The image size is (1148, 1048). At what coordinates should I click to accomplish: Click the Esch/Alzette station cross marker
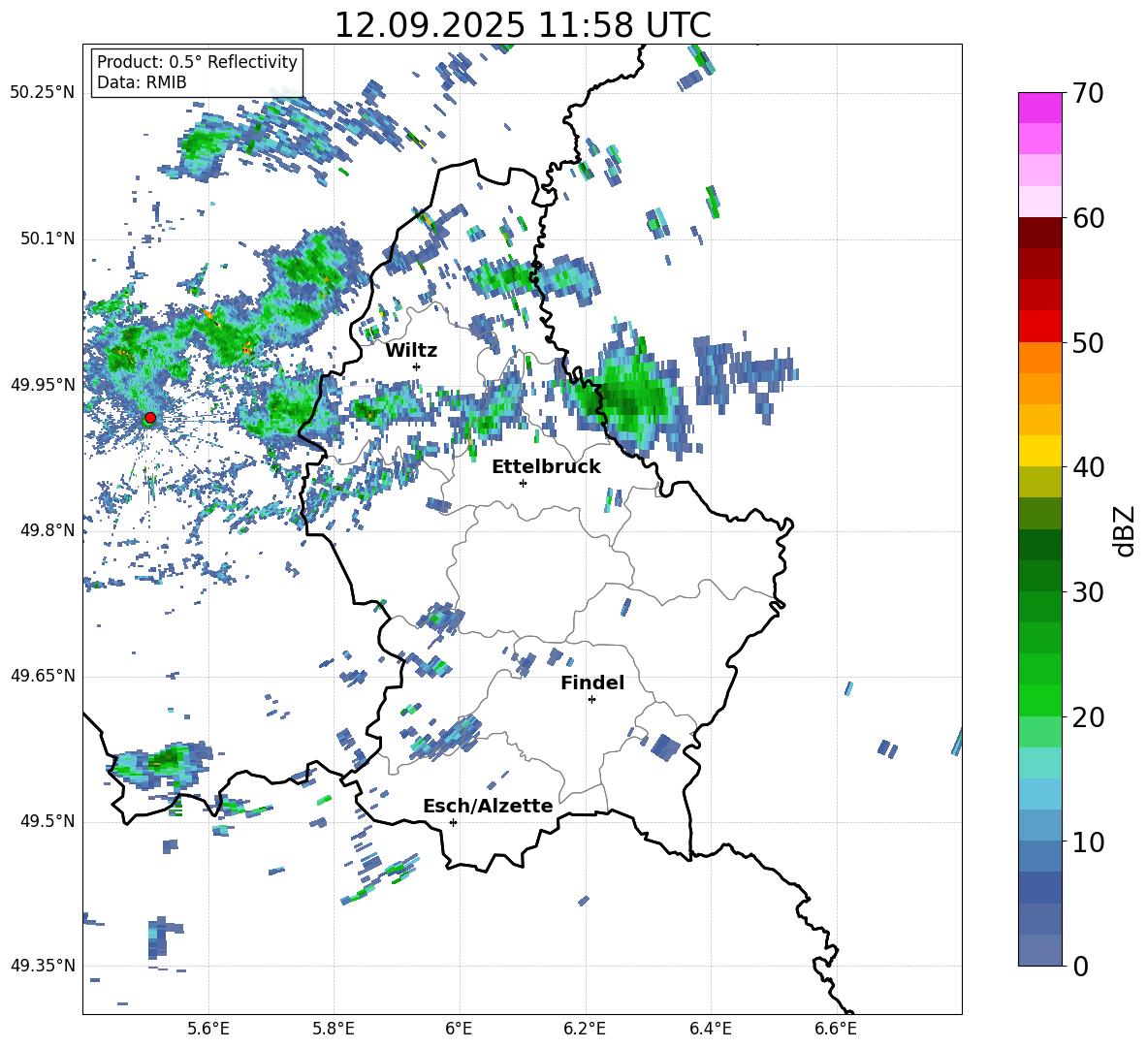tap(453, 822)
